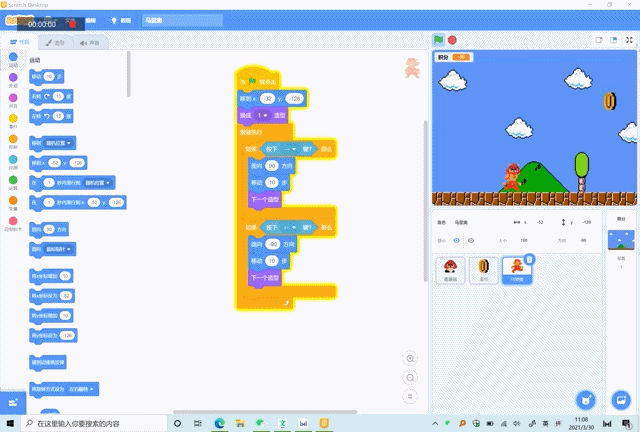Screen dimensions: 640x432
Task: Open the 'glide to random position' block dropdown
Action: point(98,183)
